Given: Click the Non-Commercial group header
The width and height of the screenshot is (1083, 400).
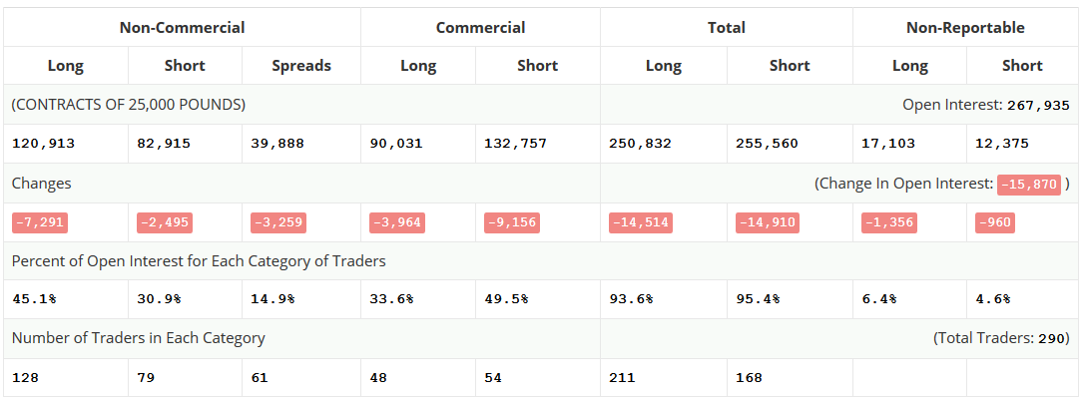Looking at the screenshot, I should click(182, 28).
